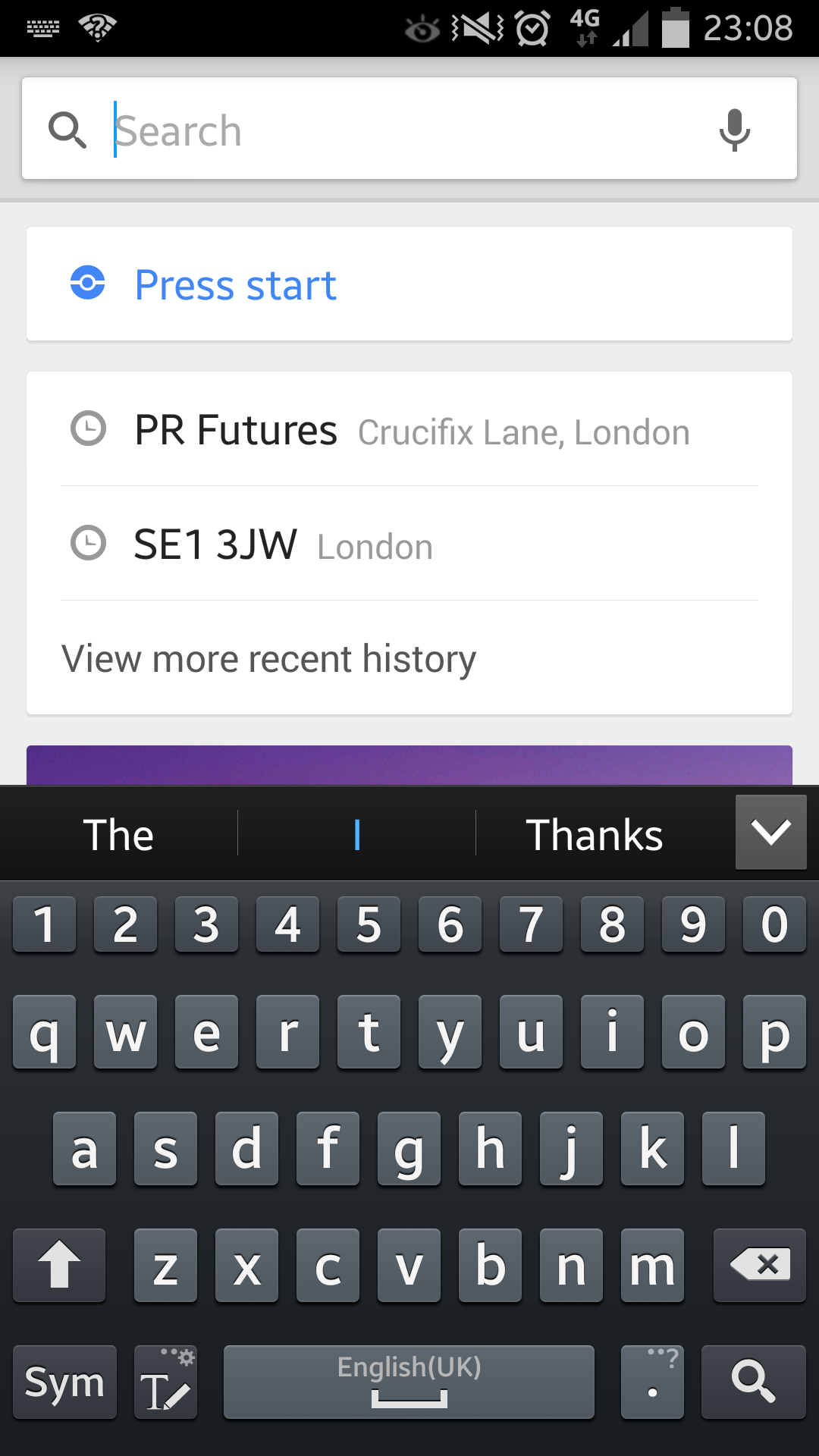Tap the clock icon beside SE1 3JW
The width and height of the screenshot is (819, 1456).
(88, 544)
